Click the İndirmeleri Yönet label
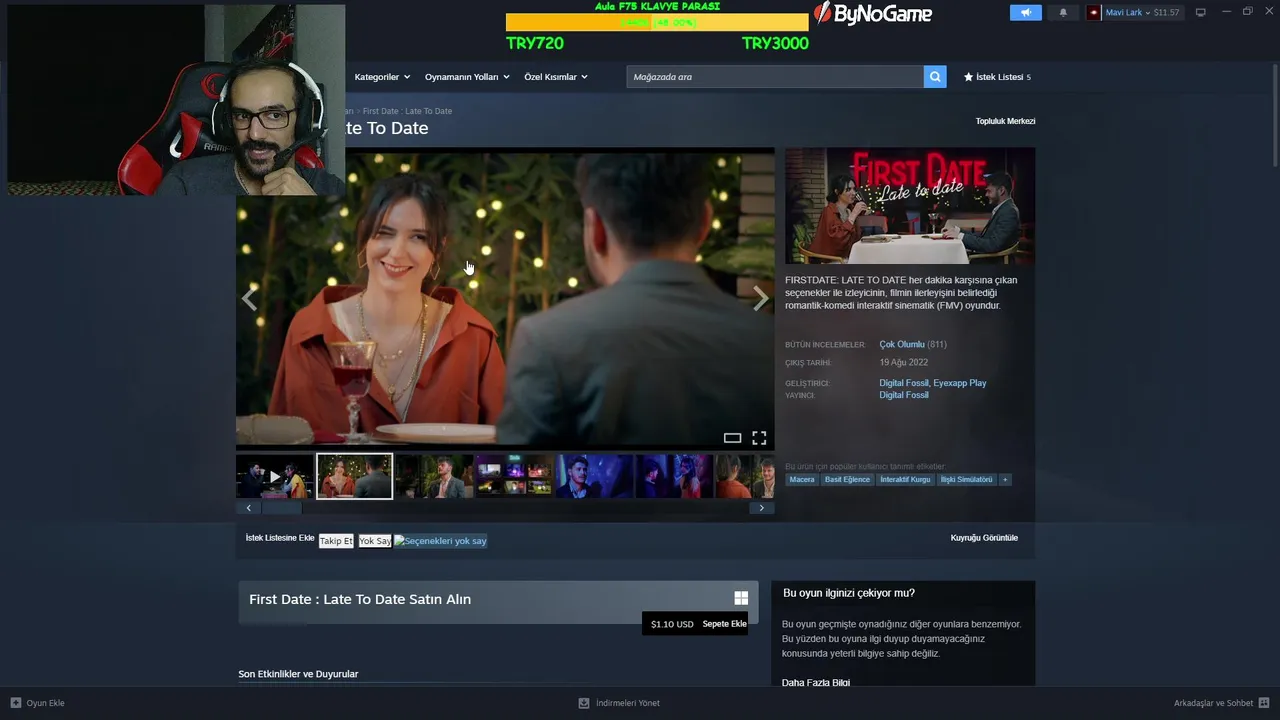Image resolution: width=1280 pixels, height=720 pixels. [x=628, y=703]
